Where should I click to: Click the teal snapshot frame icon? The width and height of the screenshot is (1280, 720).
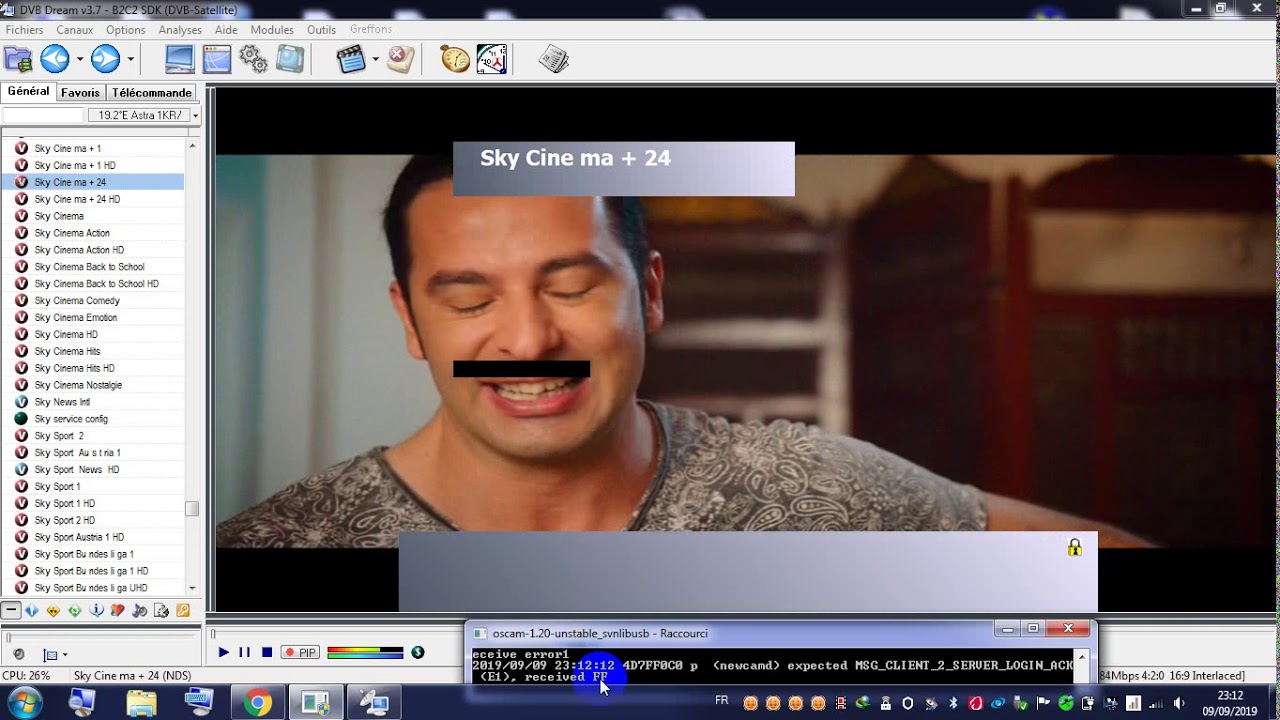click(290, 60)
